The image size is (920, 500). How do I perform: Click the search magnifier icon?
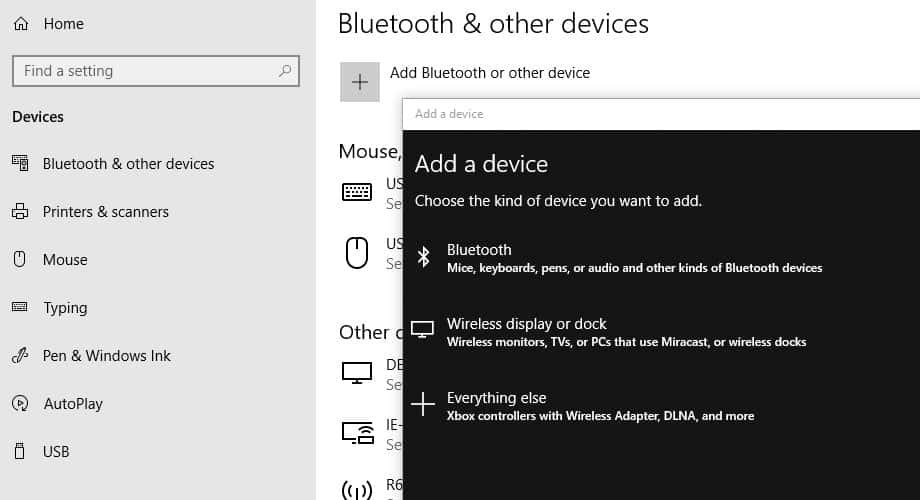286,71
